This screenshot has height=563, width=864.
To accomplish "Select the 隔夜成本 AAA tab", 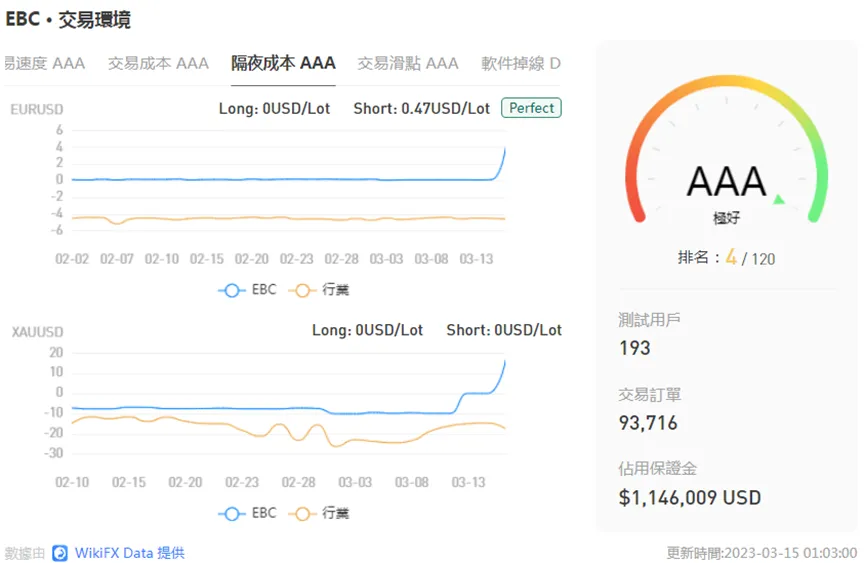I will 283,63.
